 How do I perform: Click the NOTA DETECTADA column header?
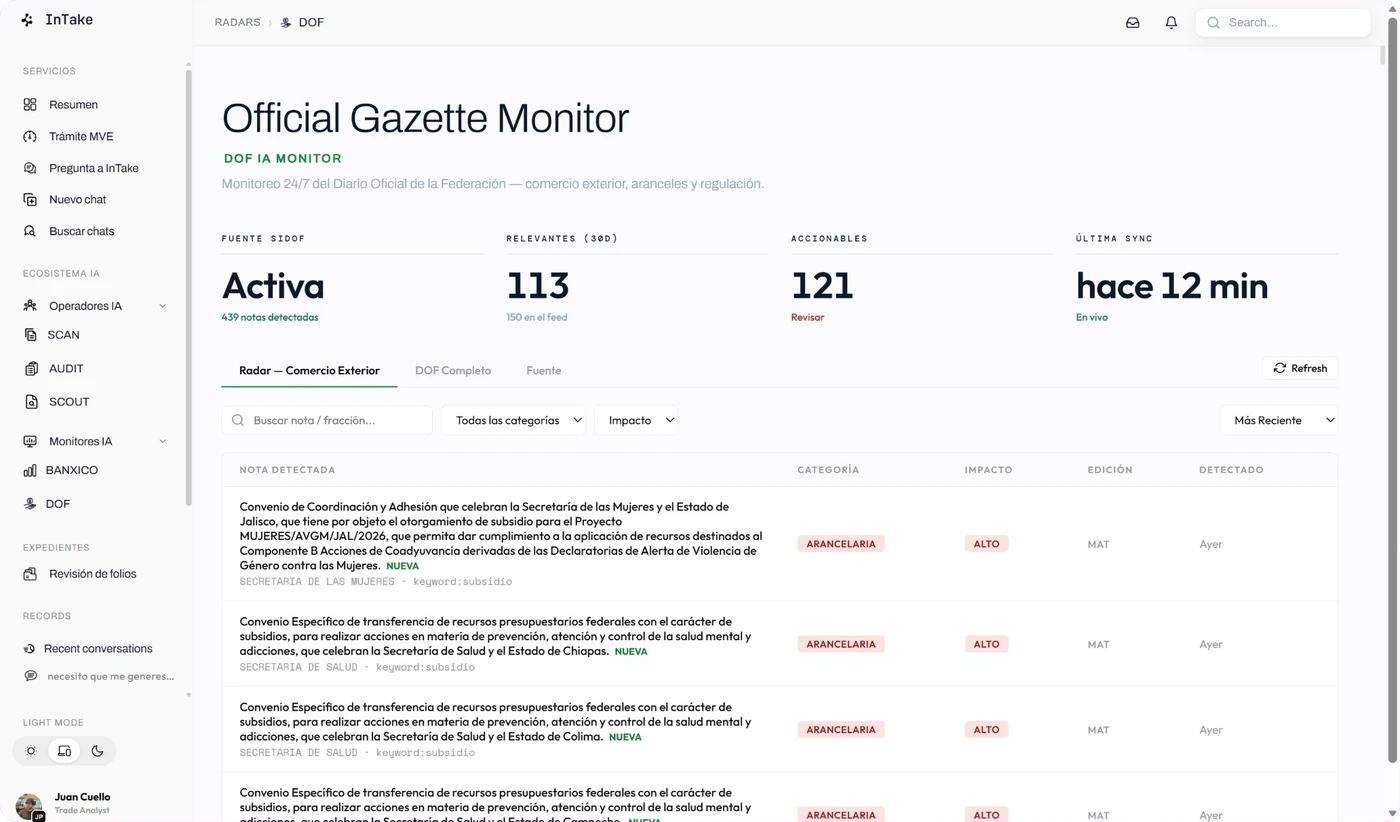[x=287, y=470]
